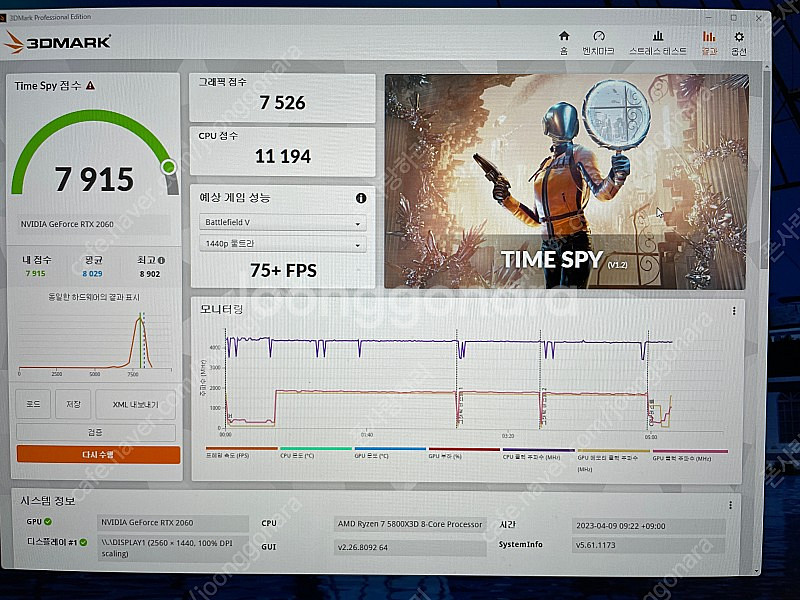Click the CPU 점수 value 11 194
Image resolution: width=800 pixels, height=600 pixels.
tap(283, 156)
